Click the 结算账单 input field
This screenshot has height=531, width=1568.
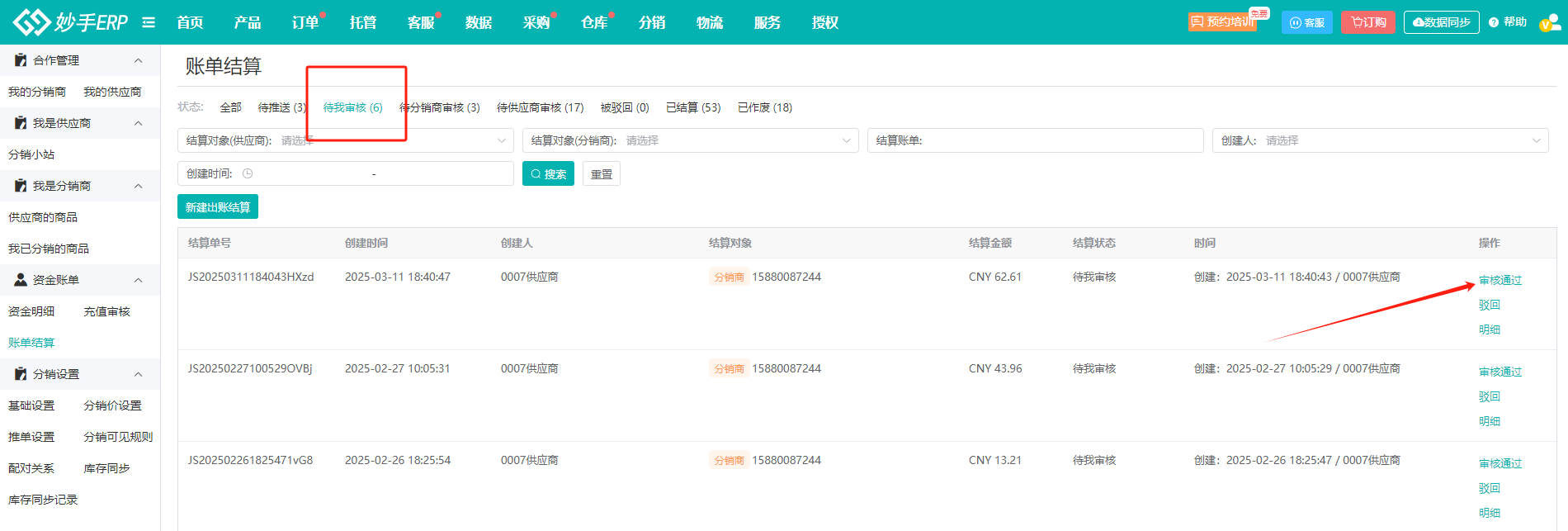(1036, 140)
